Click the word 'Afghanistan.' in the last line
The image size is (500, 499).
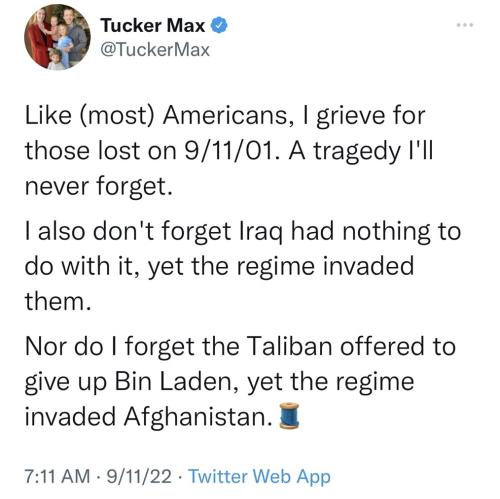tap(198, 417)
